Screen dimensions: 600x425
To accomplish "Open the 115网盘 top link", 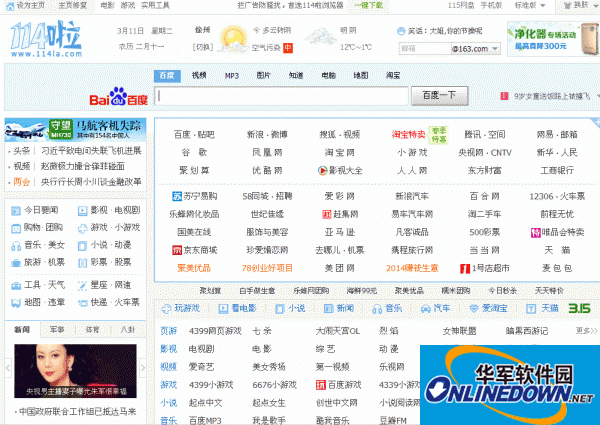I will point(461,5).
